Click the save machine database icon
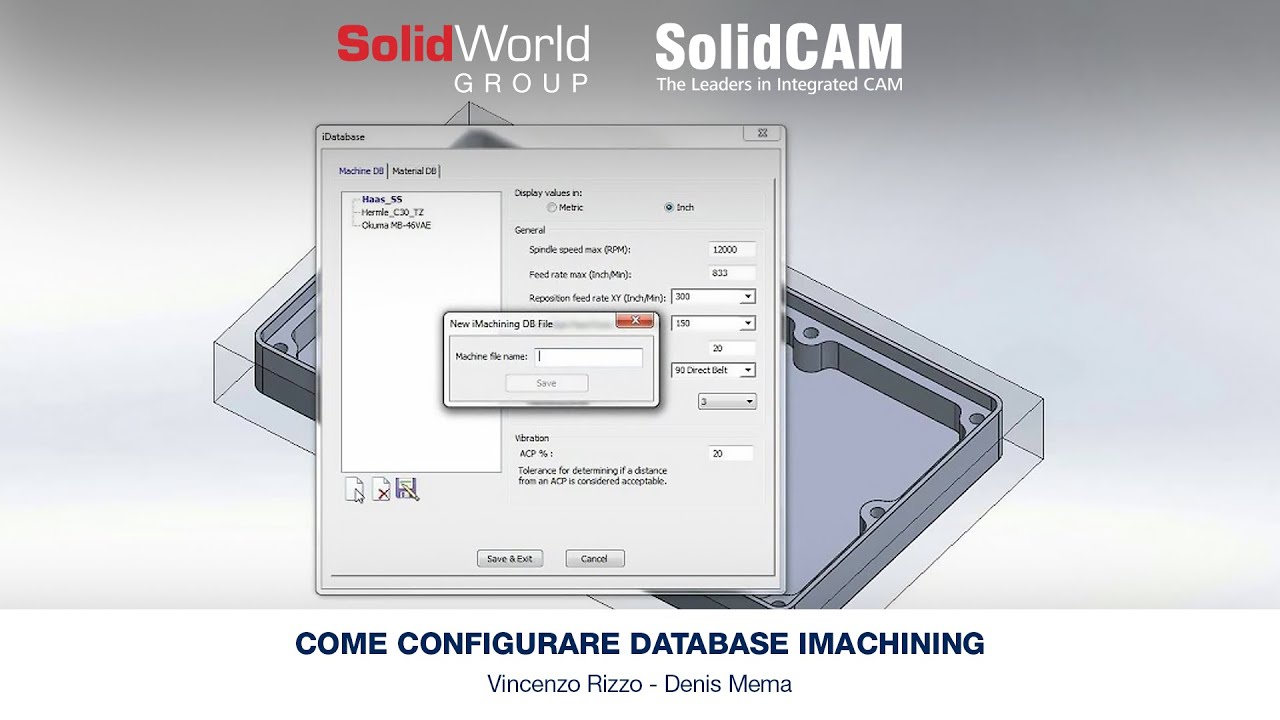The height and width of the screenshot is (720, 1280). [x=407, y=489]
